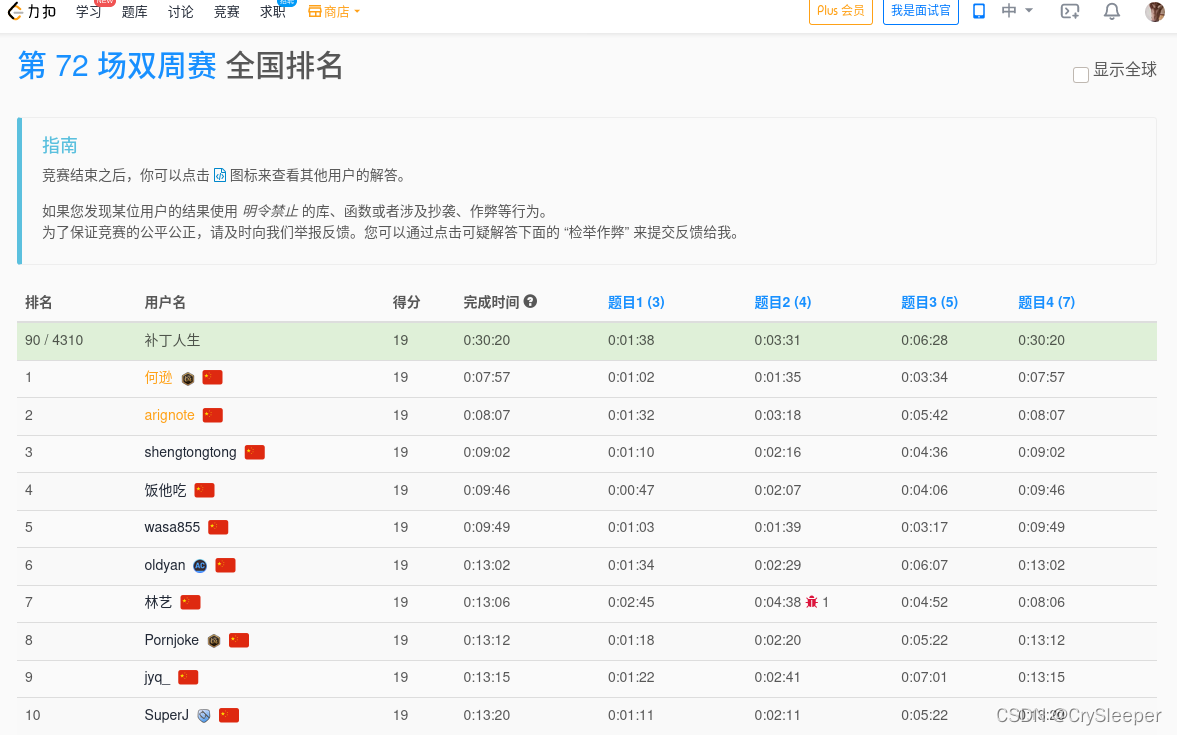Screen dimensions: 1177x735
Task: Click the China flag beside 林艺
Action: tap(191, 602)
